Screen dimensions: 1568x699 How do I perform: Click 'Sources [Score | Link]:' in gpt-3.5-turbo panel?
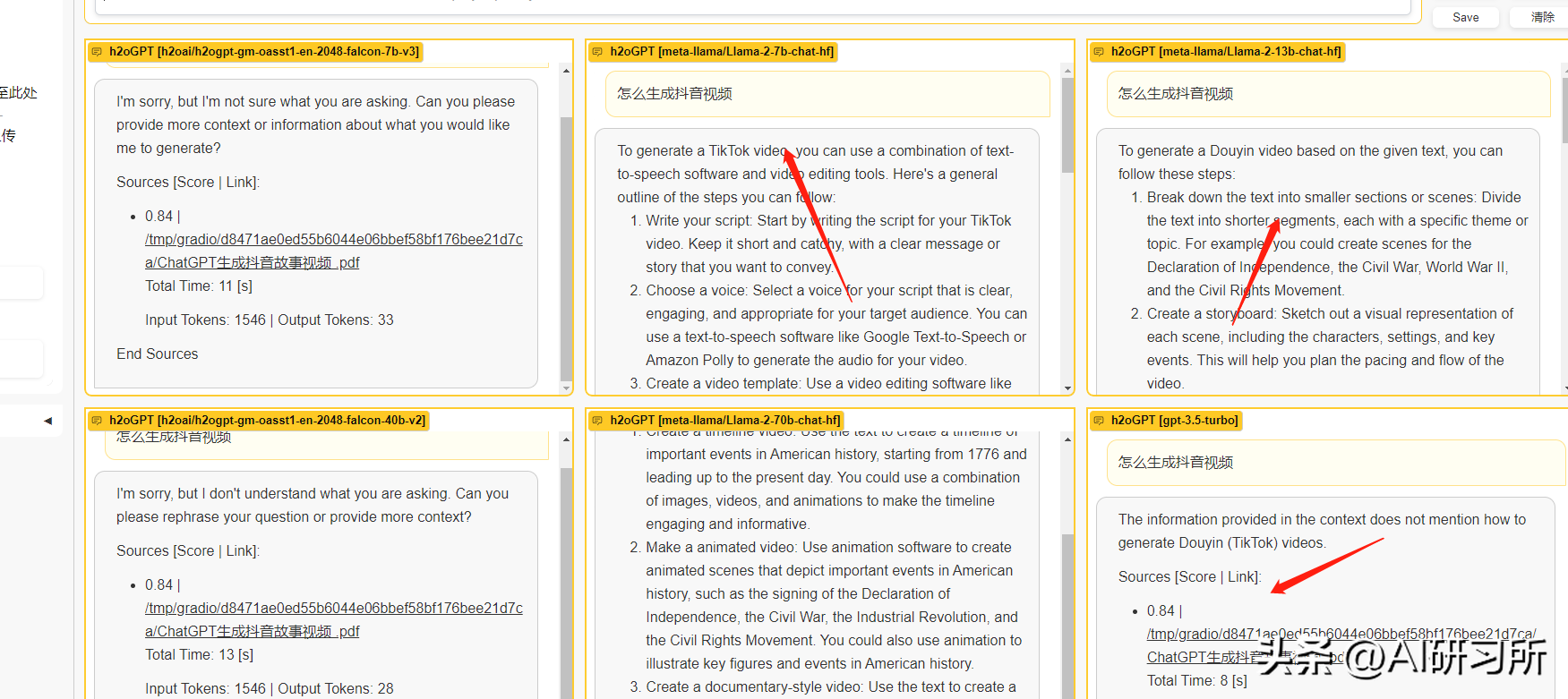pyautogui.click(x=1189, y=577)
